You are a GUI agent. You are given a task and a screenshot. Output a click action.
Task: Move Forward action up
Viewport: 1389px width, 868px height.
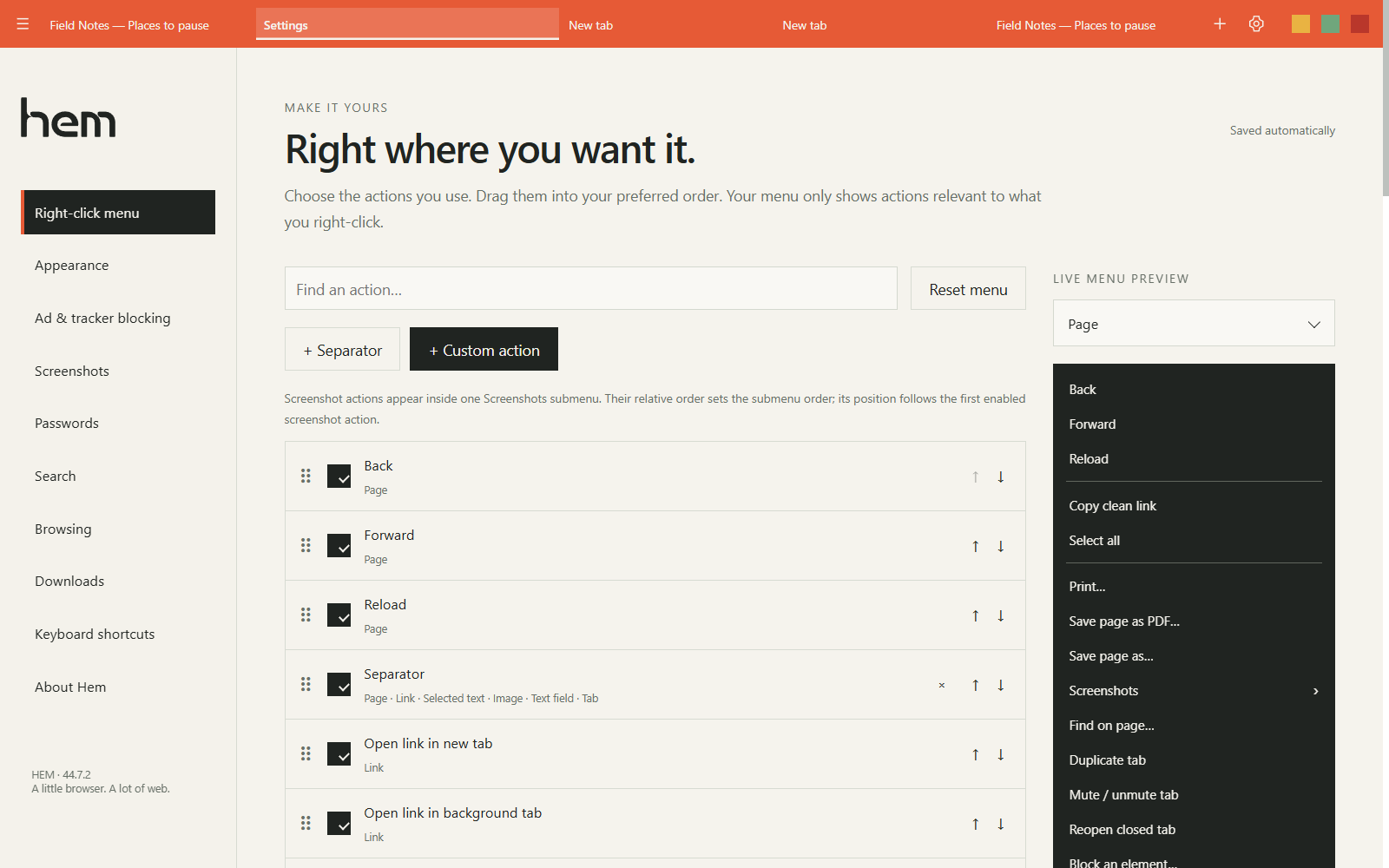point(976,546)
